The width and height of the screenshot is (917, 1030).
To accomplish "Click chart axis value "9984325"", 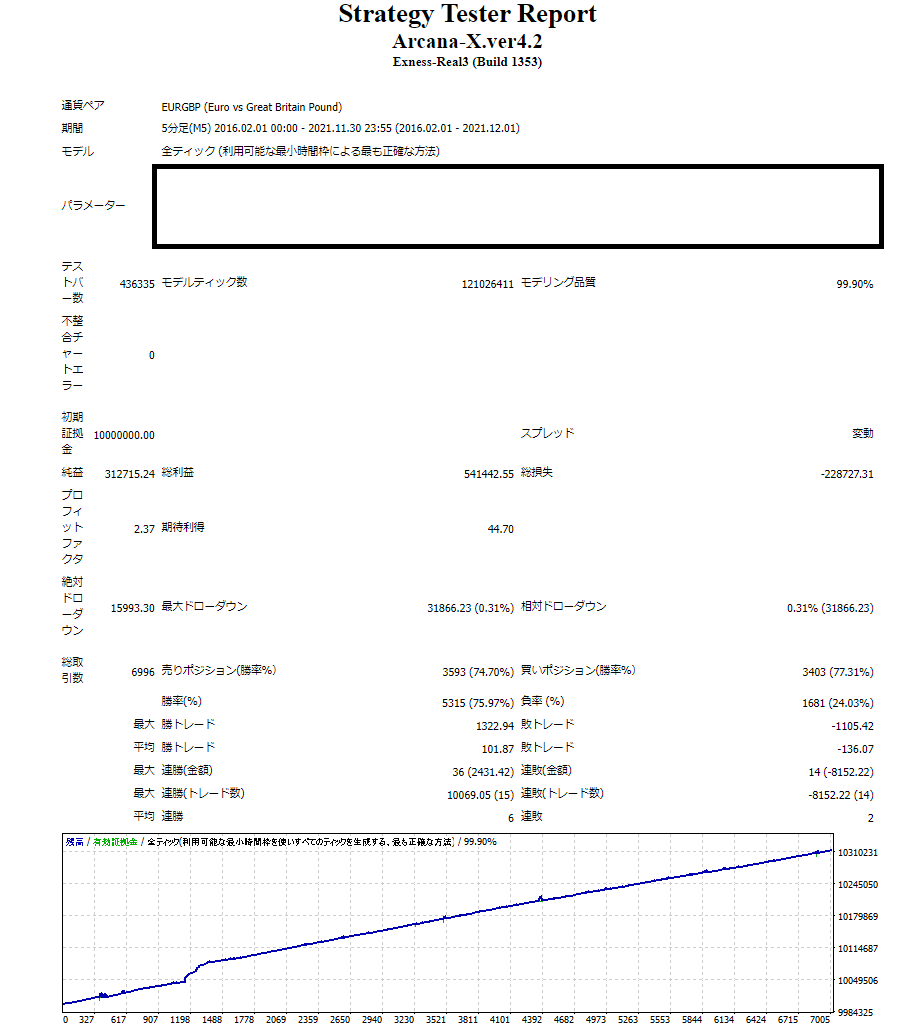I will (855, 1012).
